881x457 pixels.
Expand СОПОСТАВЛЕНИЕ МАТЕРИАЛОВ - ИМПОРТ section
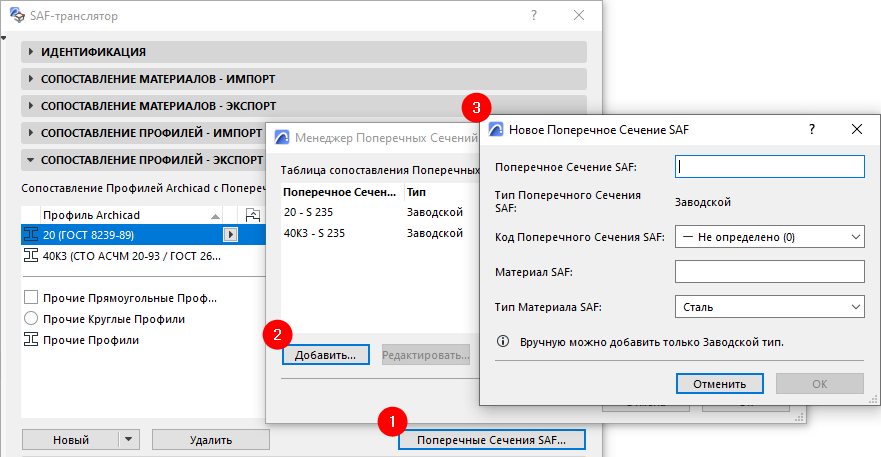click(304, 79)
